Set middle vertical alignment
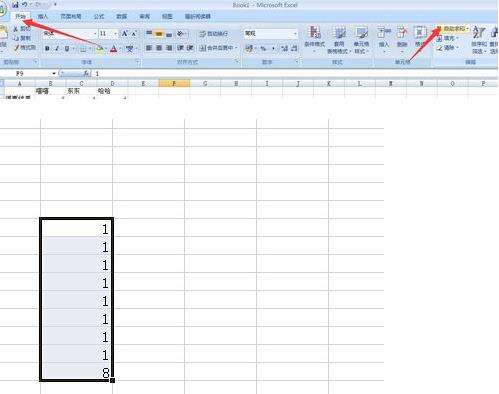 click(x=159, y=33)
